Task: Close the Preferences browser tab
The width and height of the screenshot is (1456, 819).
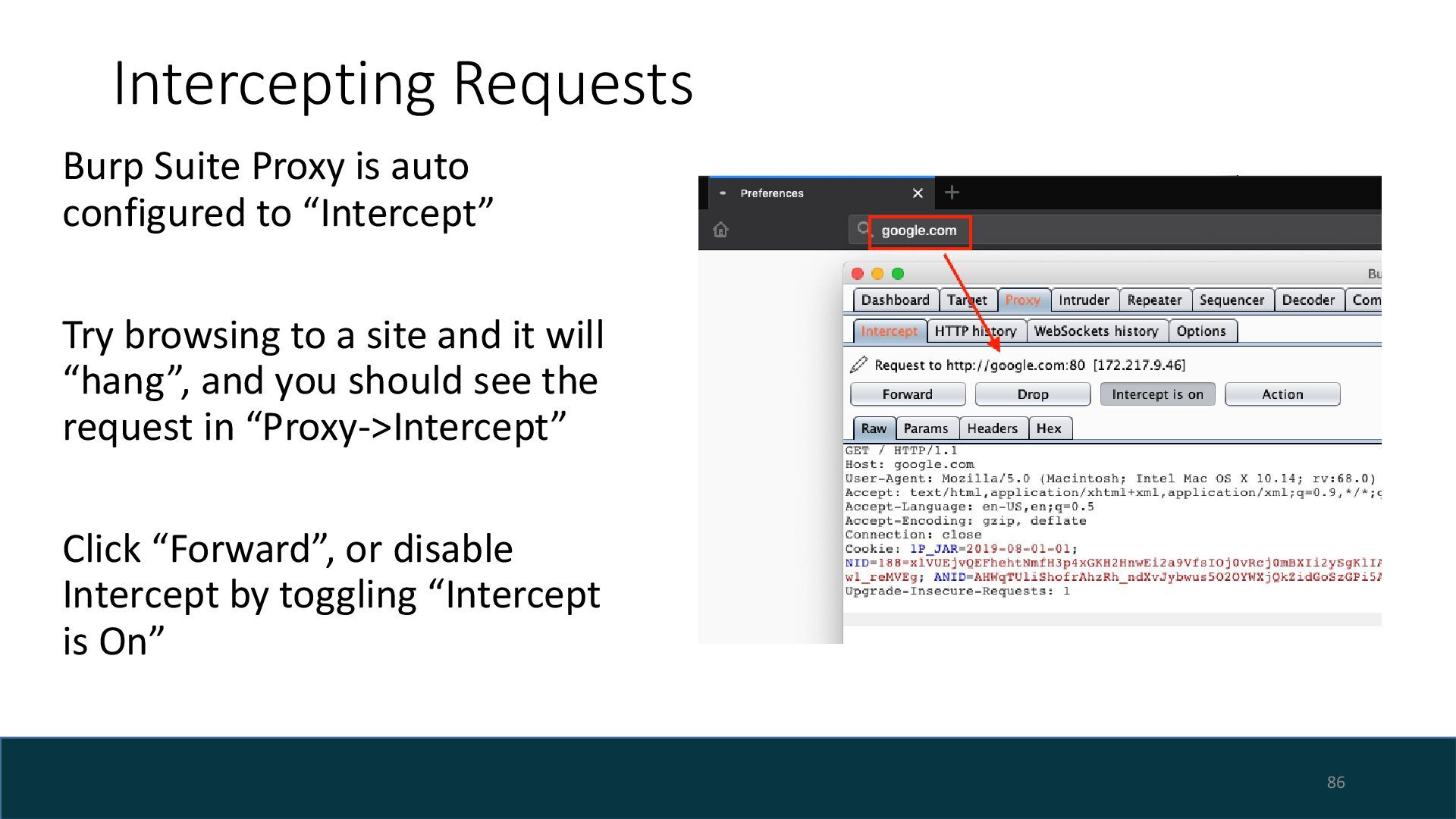Action: tap(918, 193)
